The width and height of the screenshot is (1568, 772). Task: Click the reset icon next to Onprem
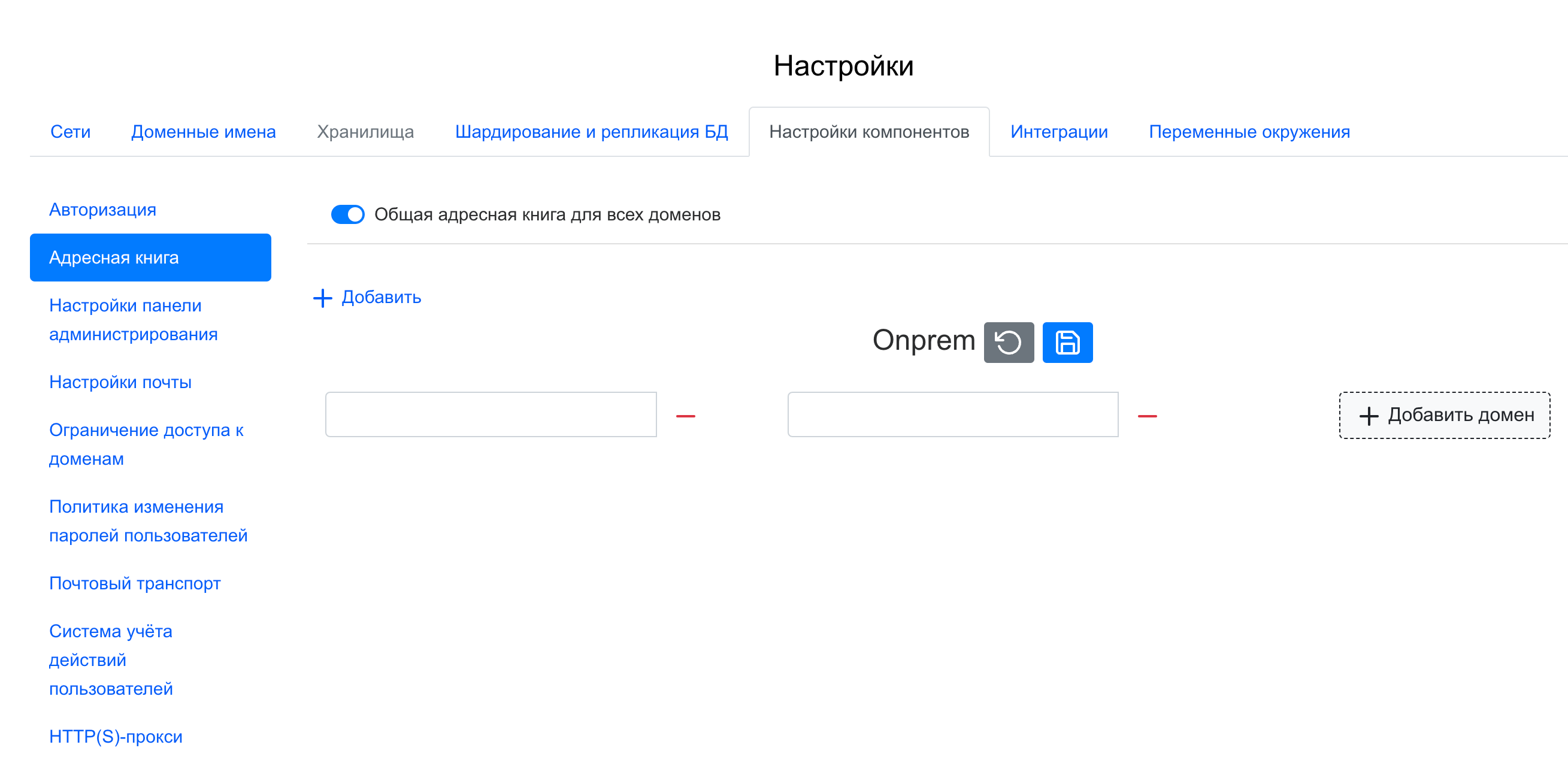(1008, 342)
